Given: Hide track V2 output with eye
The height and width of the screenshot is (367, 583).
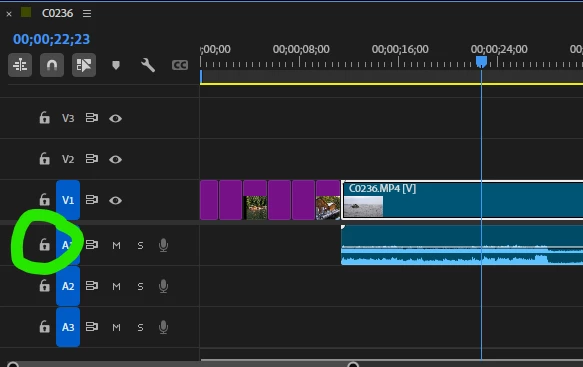Looking at the screenshot, I should pyautogui.click(x=116, y=159).
